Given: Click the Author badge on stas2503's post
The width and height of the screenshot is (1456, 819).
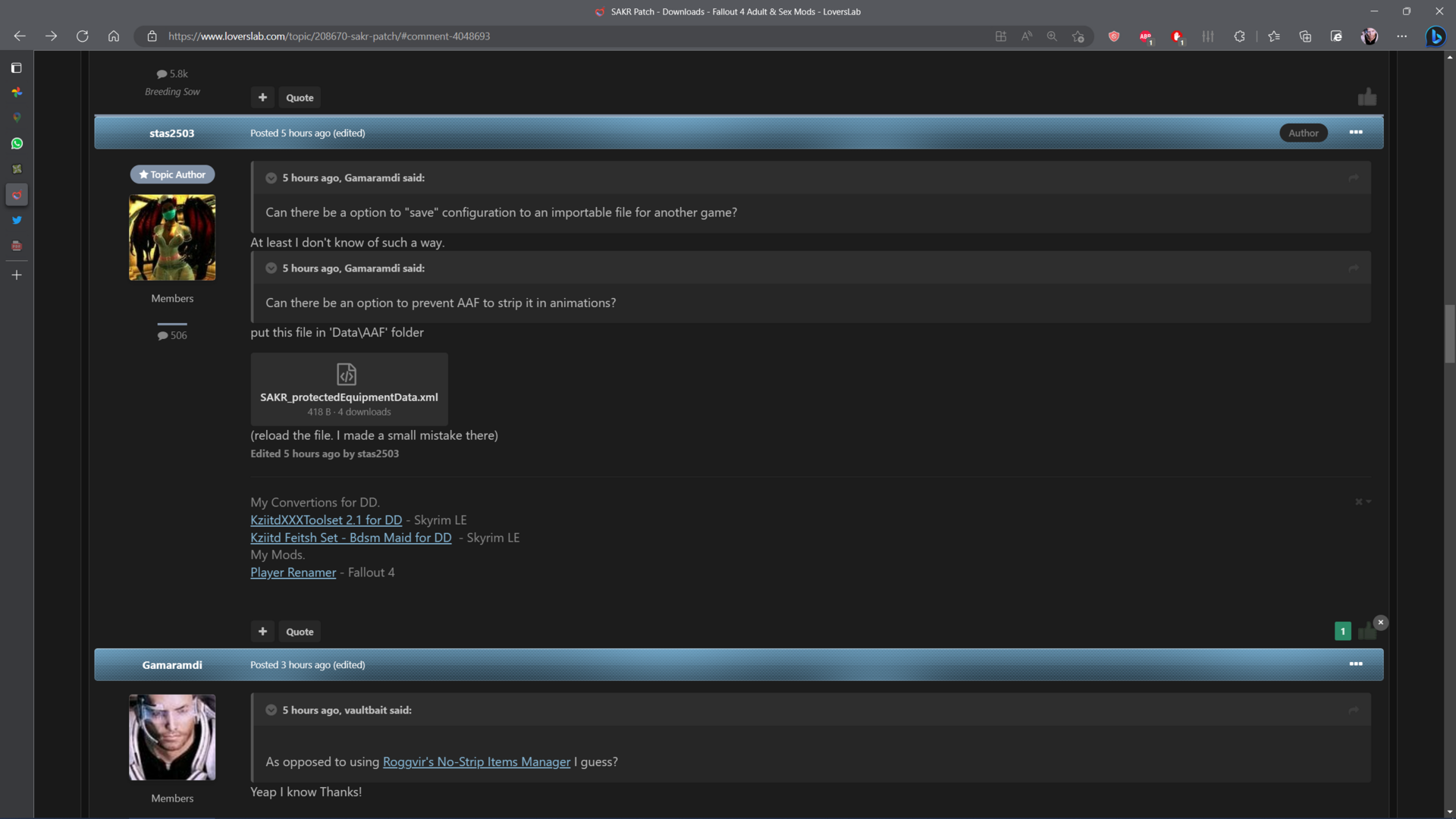Looking at the screenshot, I should (x=1304, y=133).
